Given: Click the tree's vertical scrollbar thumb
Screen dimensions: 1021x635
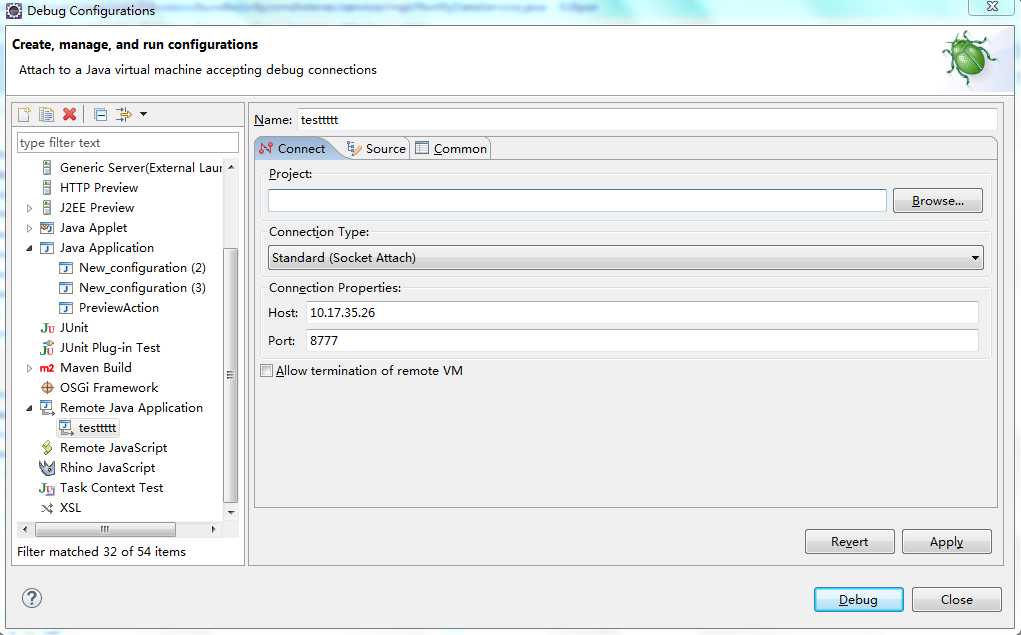Looking at the screenshot, I should click(x=231, y=375).
